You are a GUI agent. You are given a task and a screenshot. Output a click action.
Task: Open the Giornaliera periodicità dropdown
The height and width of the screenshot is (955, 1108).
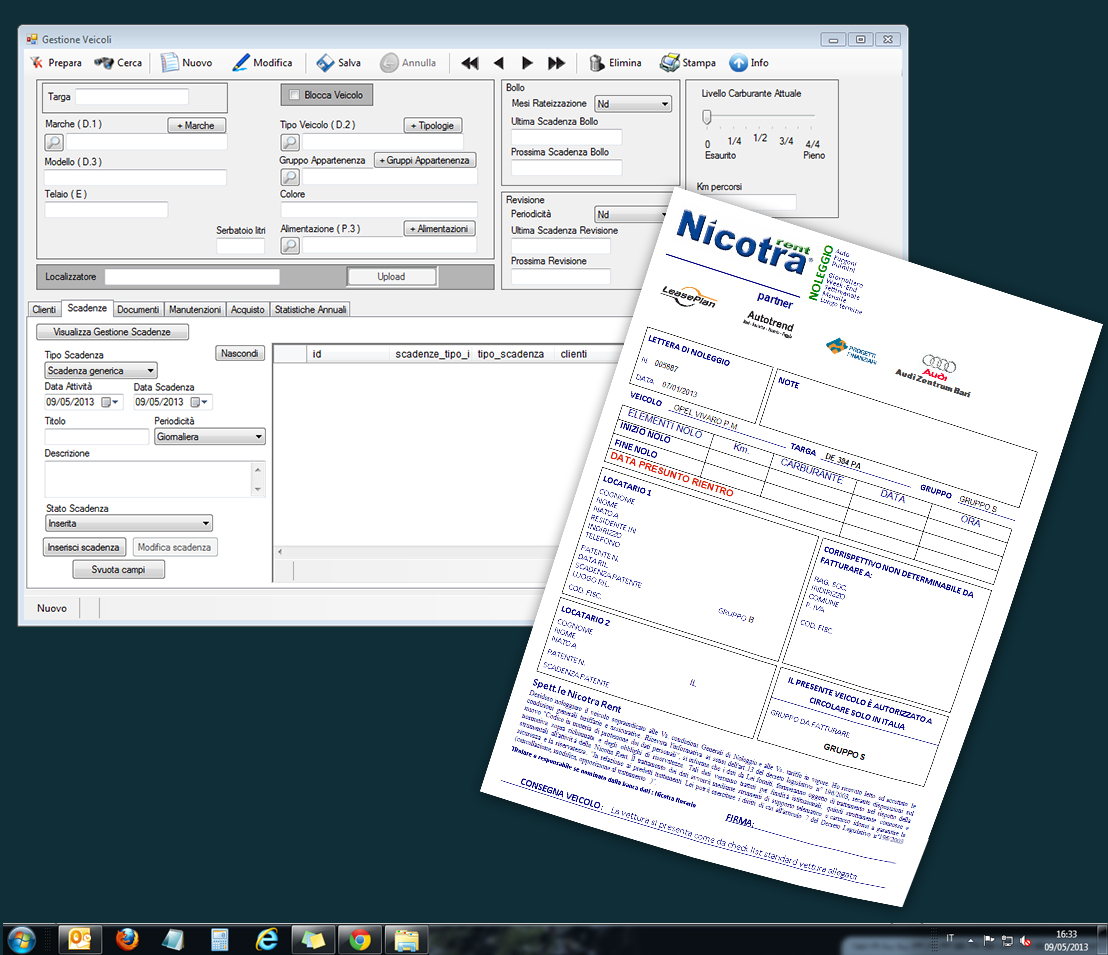[x=210, y=437]
